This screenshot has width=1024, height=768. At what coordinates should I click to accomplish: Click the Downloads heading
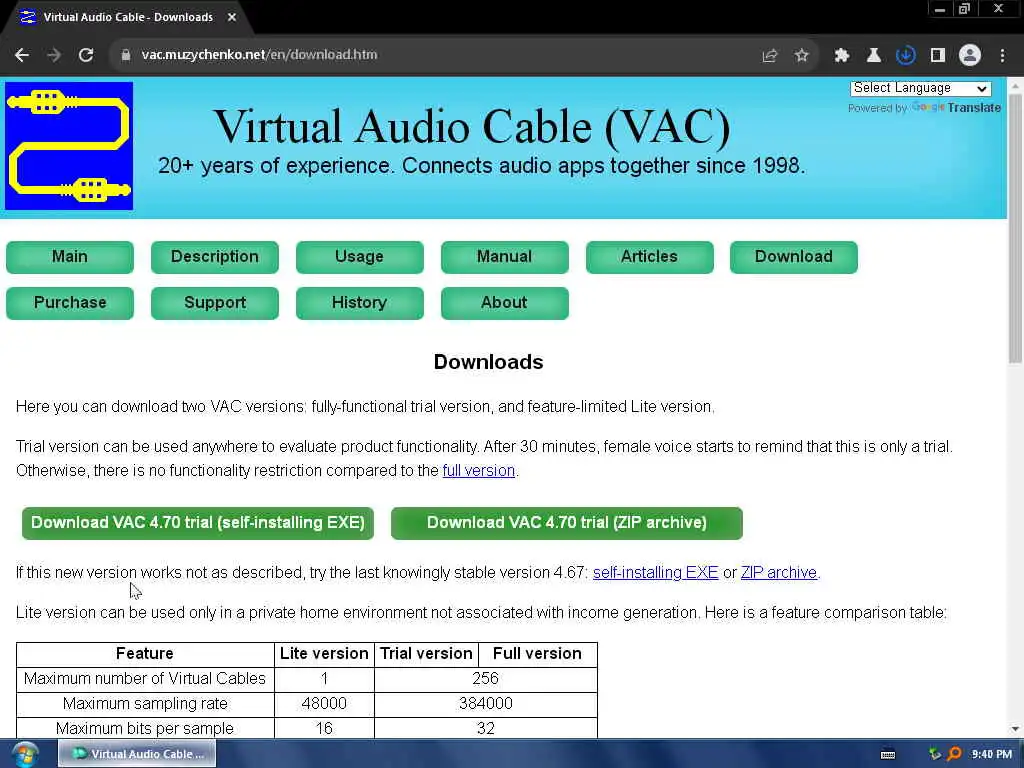click(488, 362)
